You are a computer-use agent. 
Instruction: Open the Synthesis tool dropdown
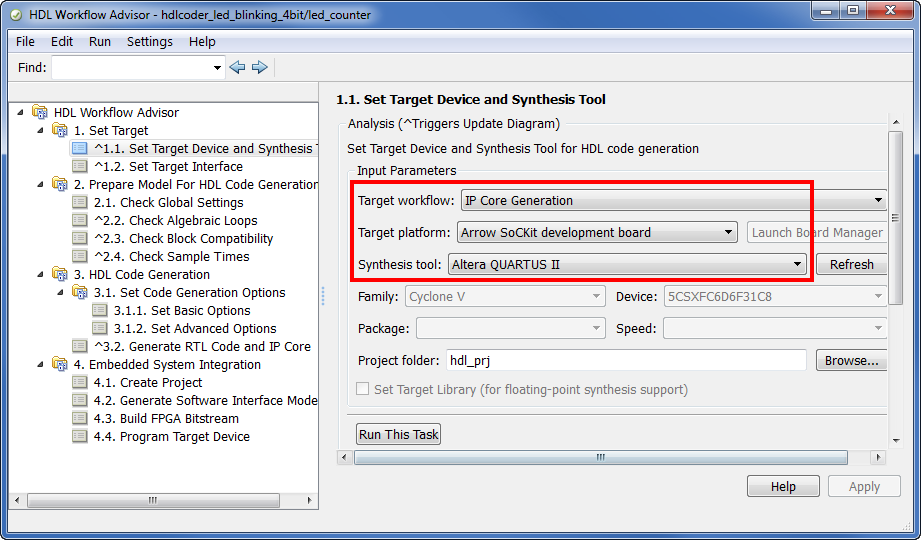pyautogui.click(x=627, y=264)
